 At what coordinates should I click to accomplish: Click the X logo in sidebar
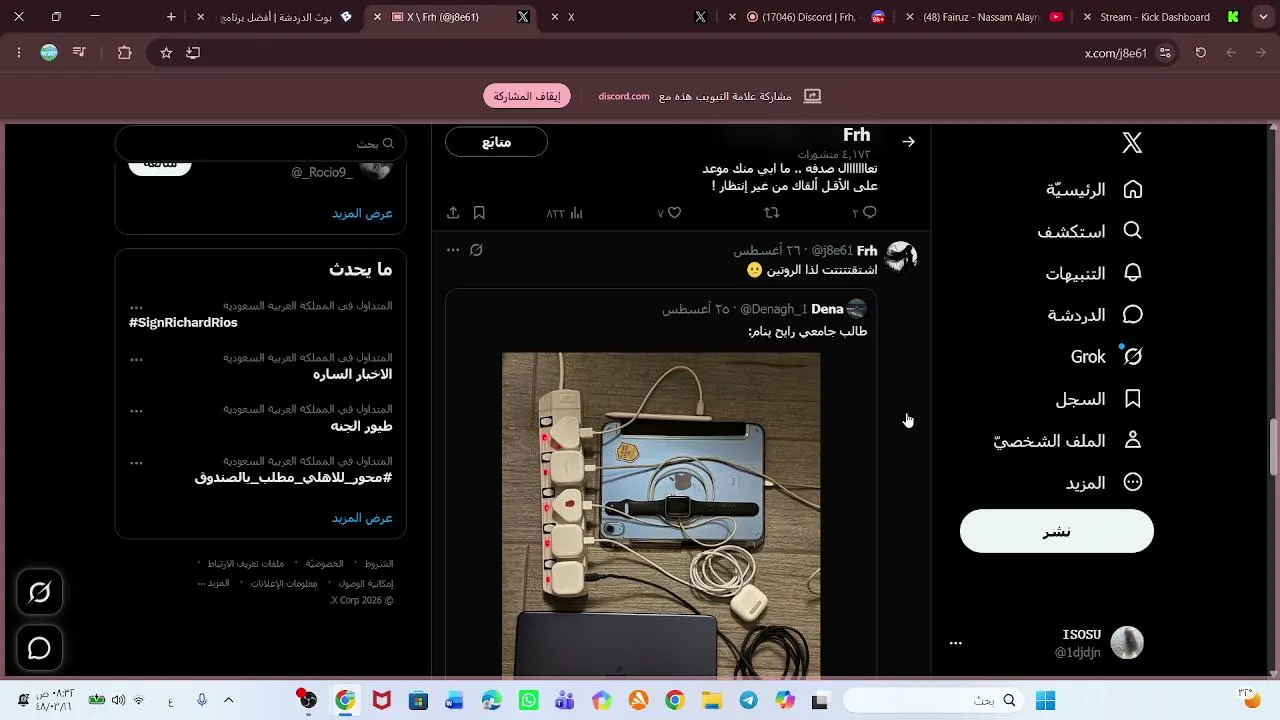coord(1132,143)
